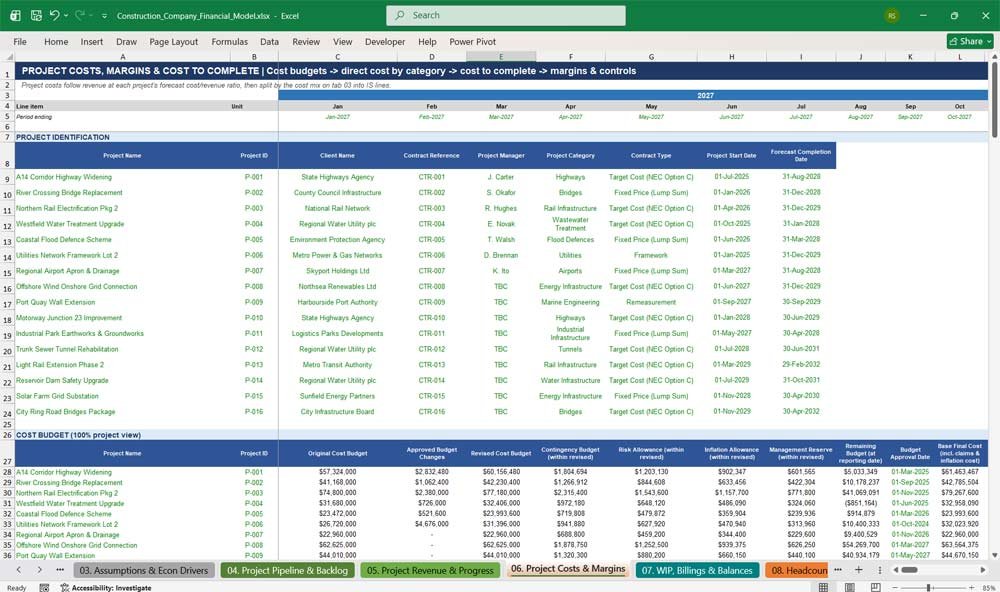Open the Help ribbon tab
This screenshot has height=592, width=1000.
(x=427, y=41)
